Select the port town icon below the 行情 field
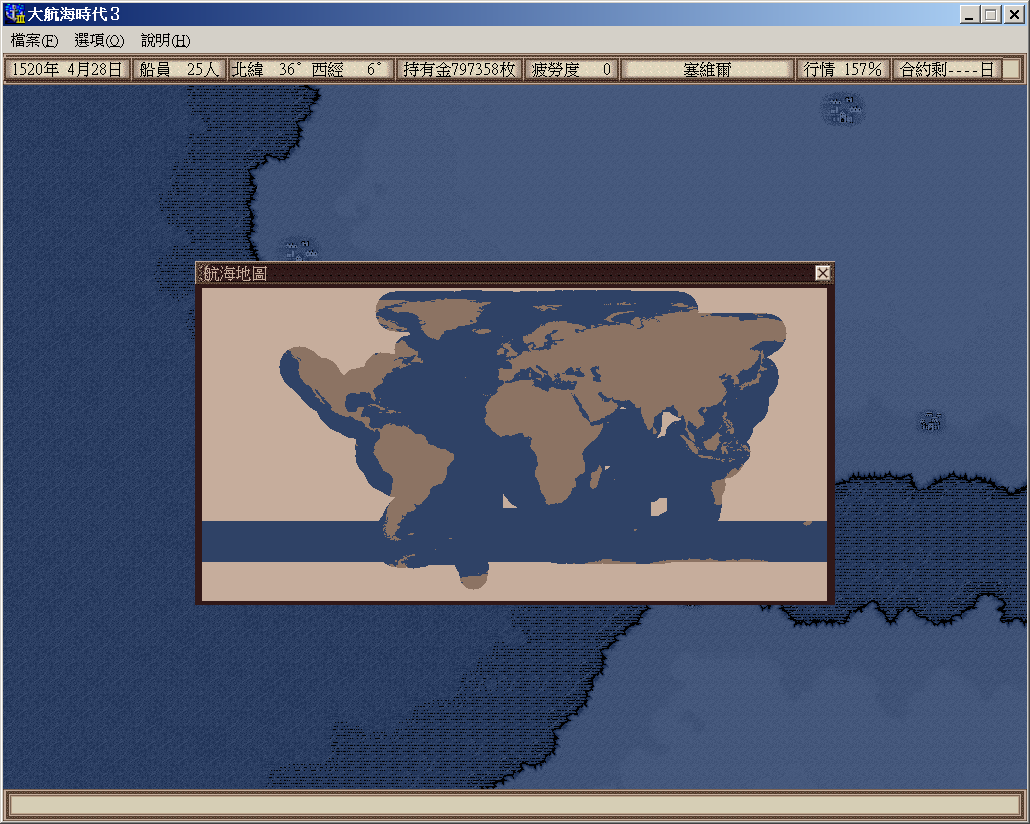The image size is (1030, 824). pyautogui.click(x=844, y=108)
